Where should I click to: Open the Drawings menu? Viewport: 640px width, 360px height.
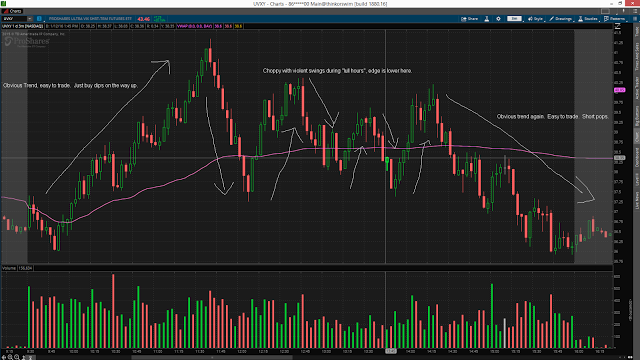[560, 19]
